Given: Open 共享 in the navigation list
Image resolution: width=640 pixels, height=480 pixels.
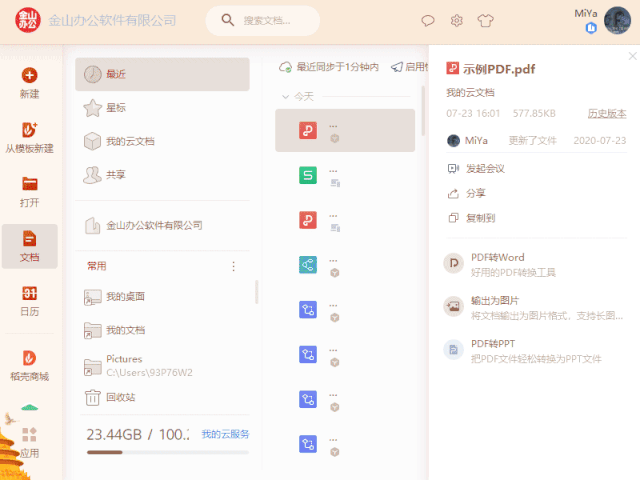Looking at the screenshot, I should (162, 175).
